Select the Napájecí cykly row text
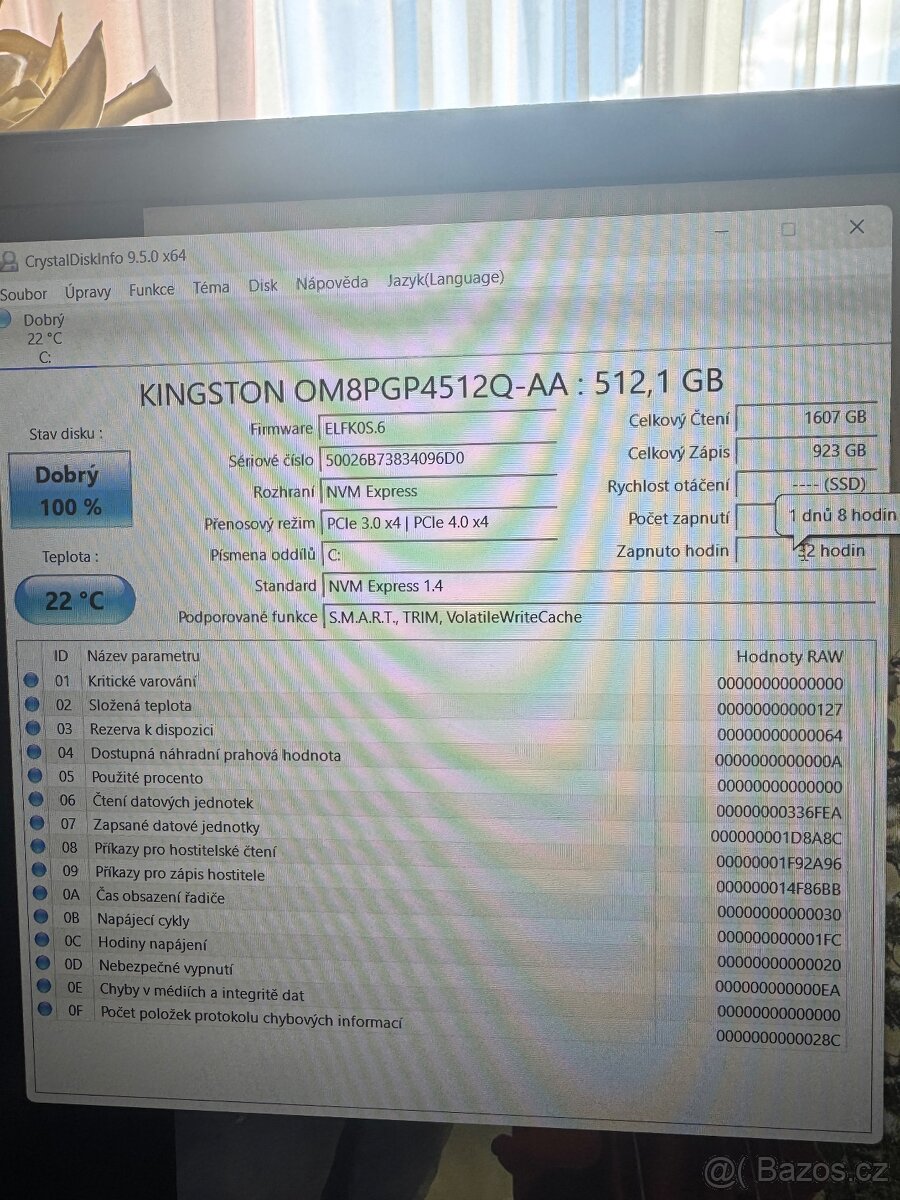This screenshot has height=1200, width=900. point(143,919)
